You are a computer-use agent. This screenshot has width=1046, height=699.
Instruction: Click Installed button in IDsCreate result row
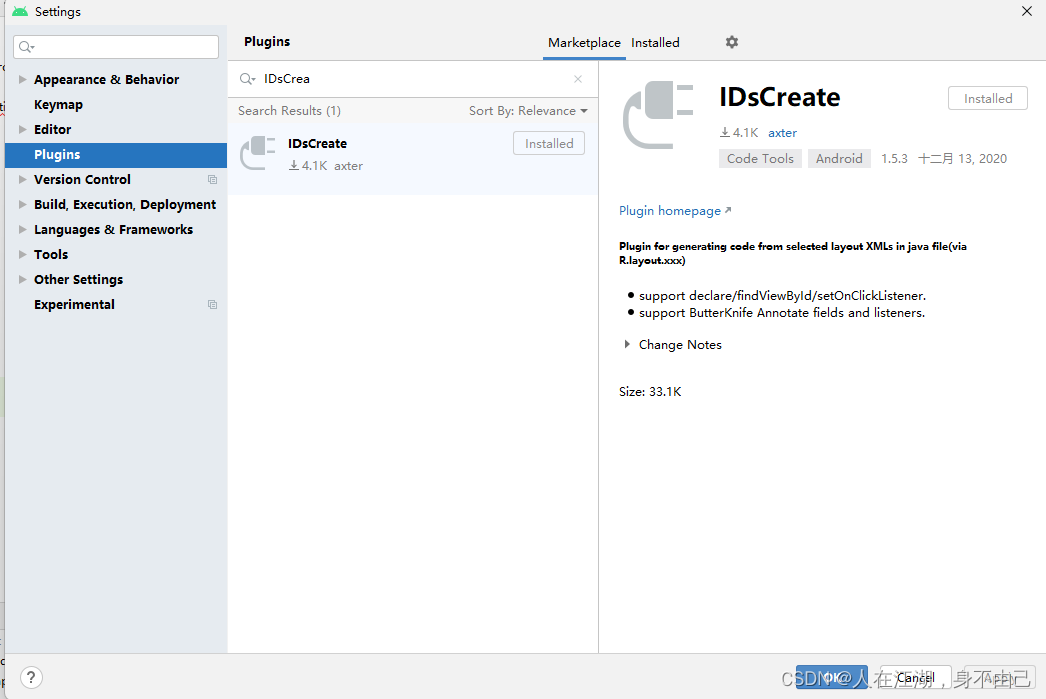pyautogui.click(x=549, y=143)
